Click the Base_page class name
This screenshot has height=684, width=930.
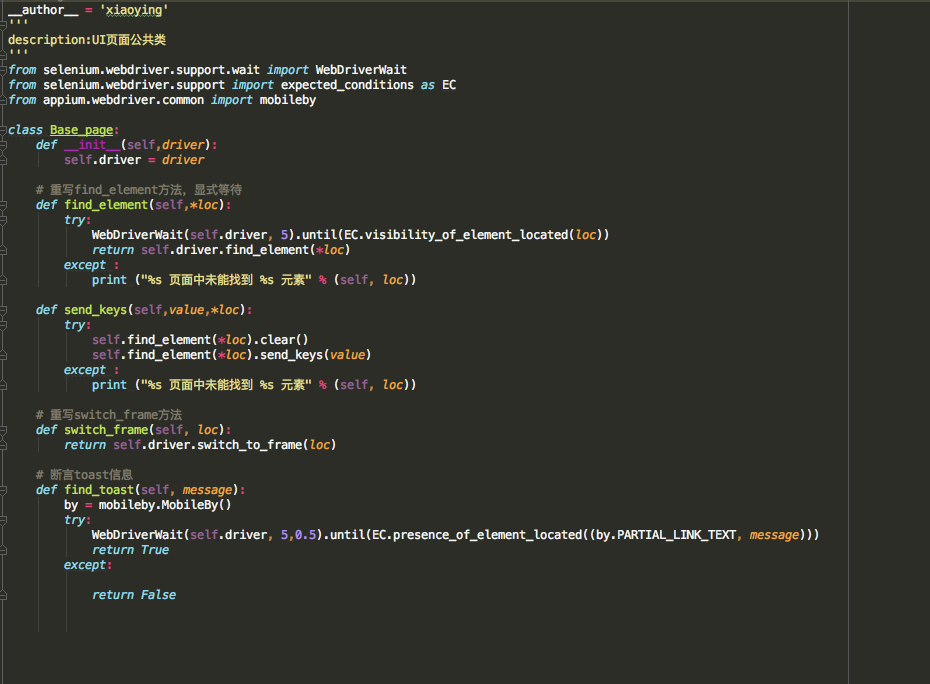(x=81, y=130)
